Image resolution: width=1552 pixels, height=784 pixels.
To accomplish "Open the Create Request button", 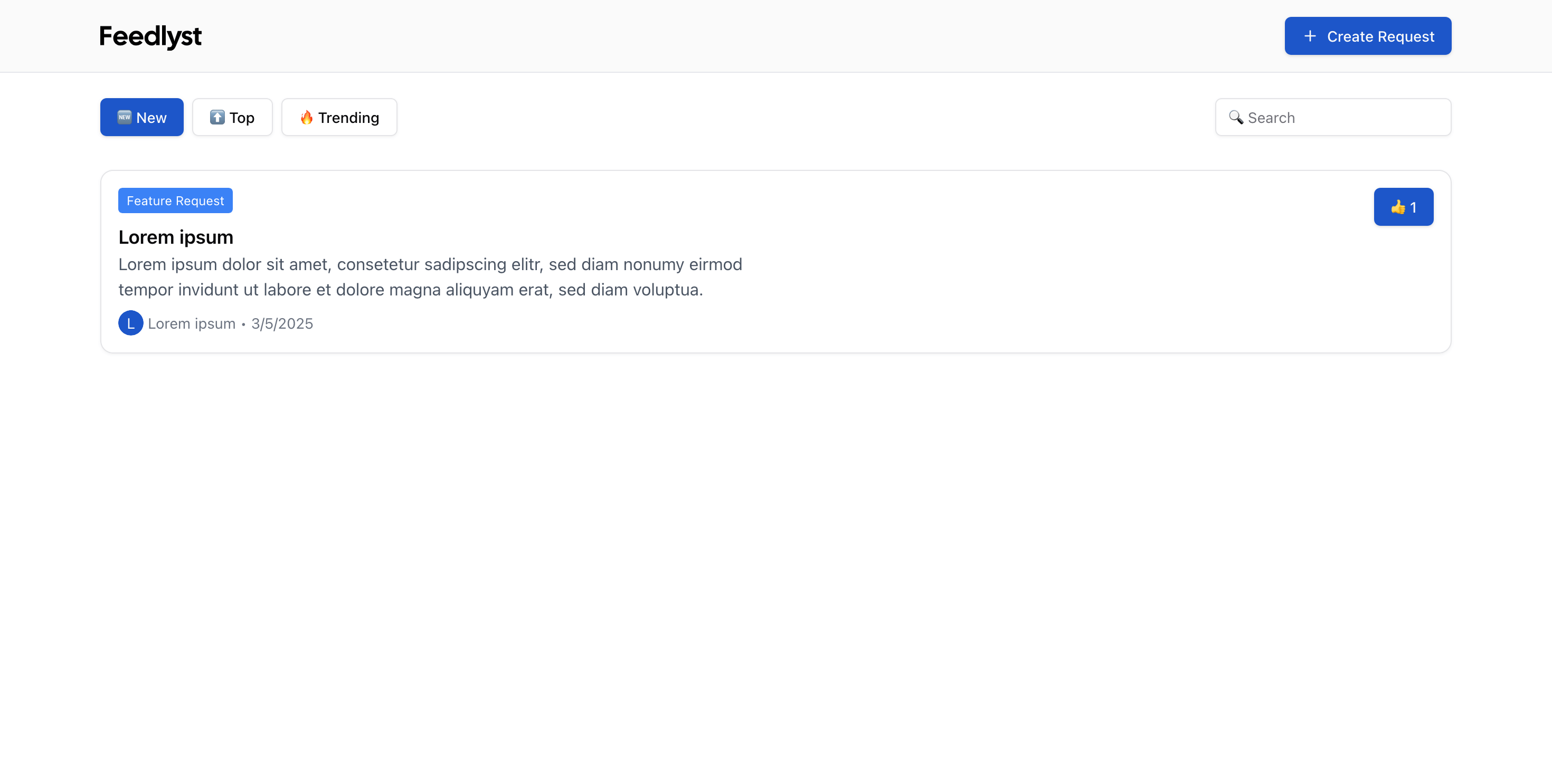I will [1368, 36].
